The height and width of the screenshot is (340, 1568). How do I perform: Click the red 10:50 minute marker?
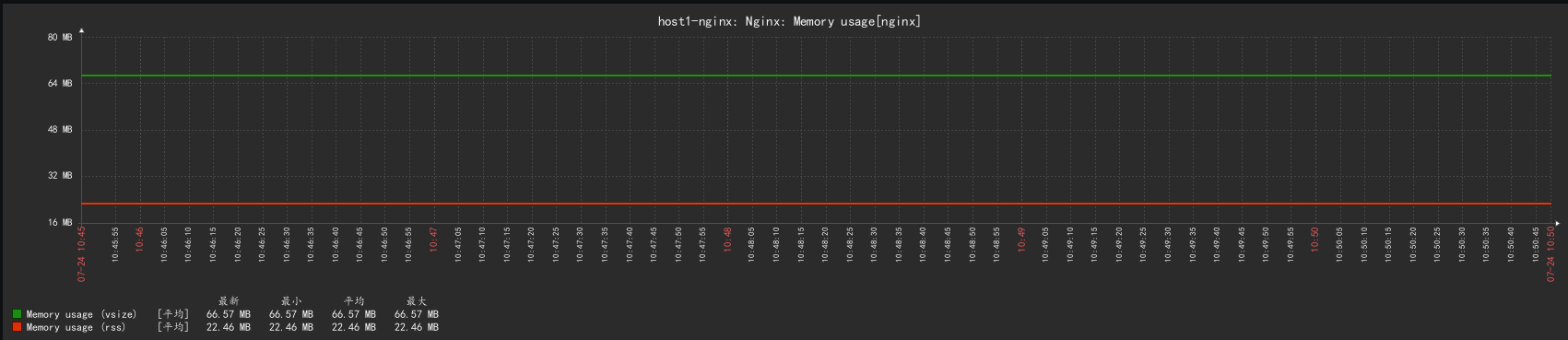click(1315, 239)
